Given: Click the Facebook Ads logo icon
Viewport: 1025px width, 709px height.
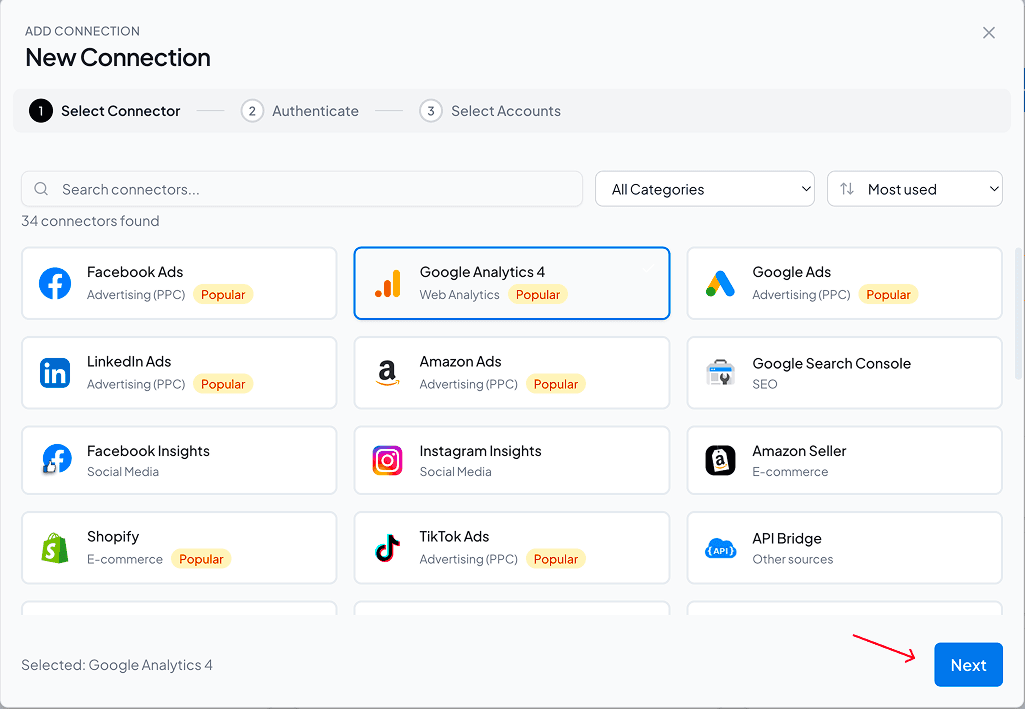Looking at the screenshot, I should (x=55, y=284).
